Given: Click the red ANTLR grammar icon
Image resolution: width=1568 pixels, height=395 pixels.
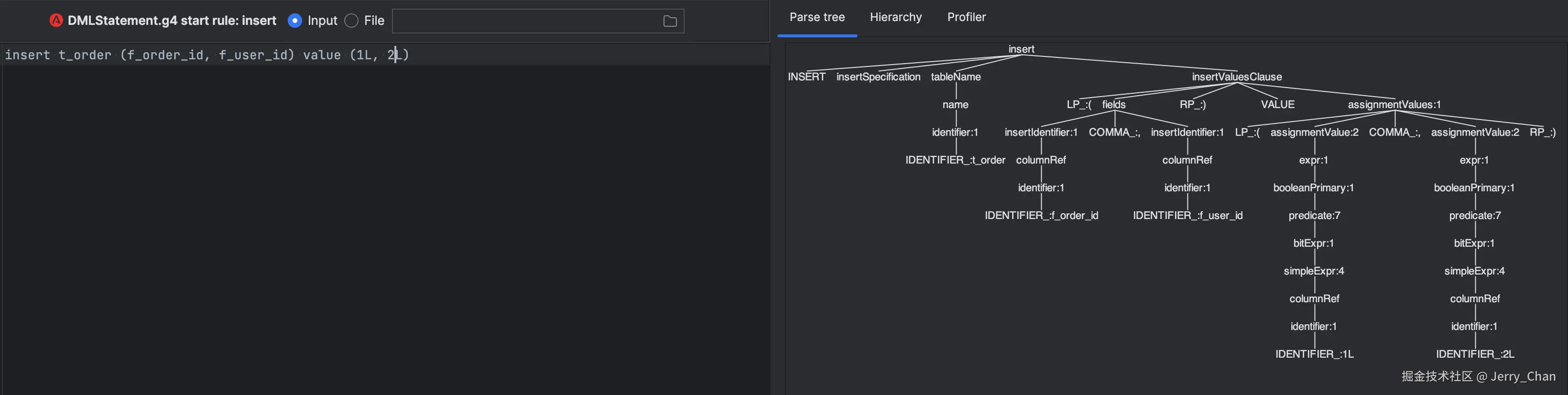Looking at the screenshot, I should [x=56, y=21].
